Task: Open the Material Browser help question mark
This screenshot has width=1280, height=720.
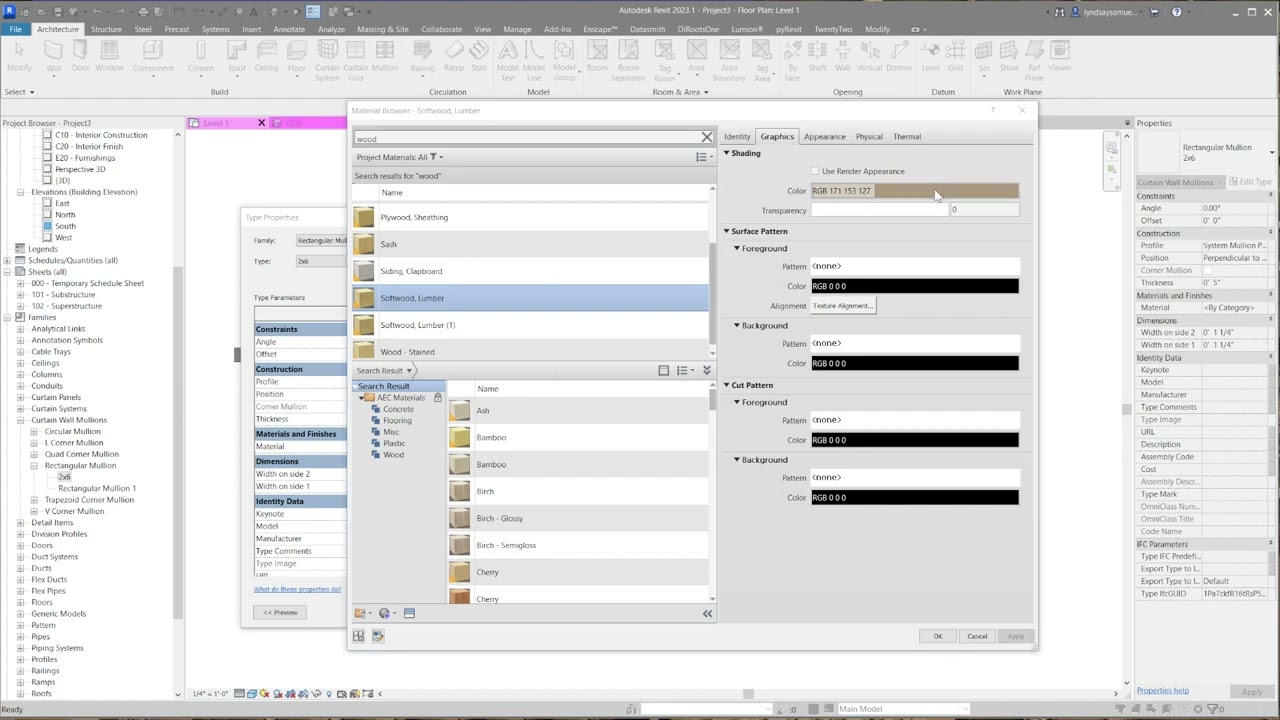Action: tap(993, 111)
